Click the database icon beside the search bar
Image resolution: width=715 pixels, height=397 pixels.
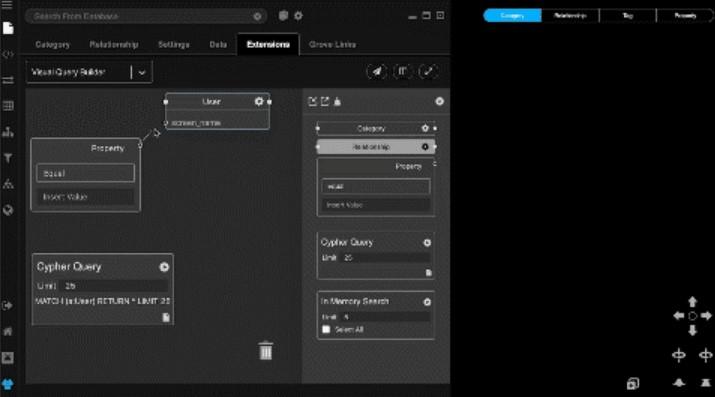(x=283, y=16)
